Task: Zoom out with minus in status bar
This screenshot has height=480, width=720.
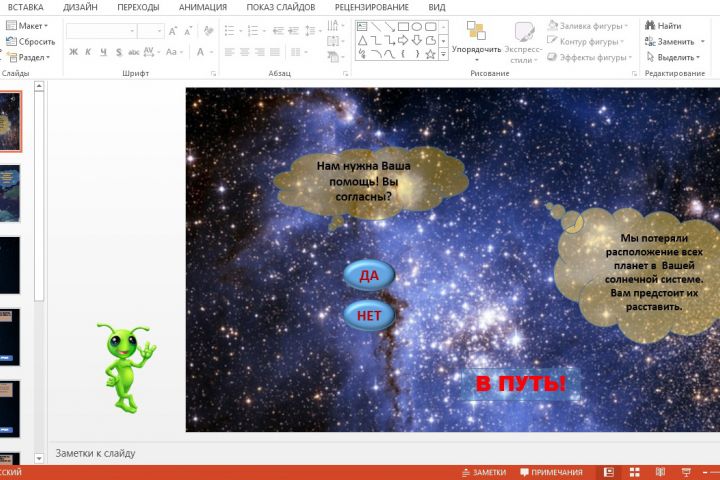Action: (x=705, y=472)
